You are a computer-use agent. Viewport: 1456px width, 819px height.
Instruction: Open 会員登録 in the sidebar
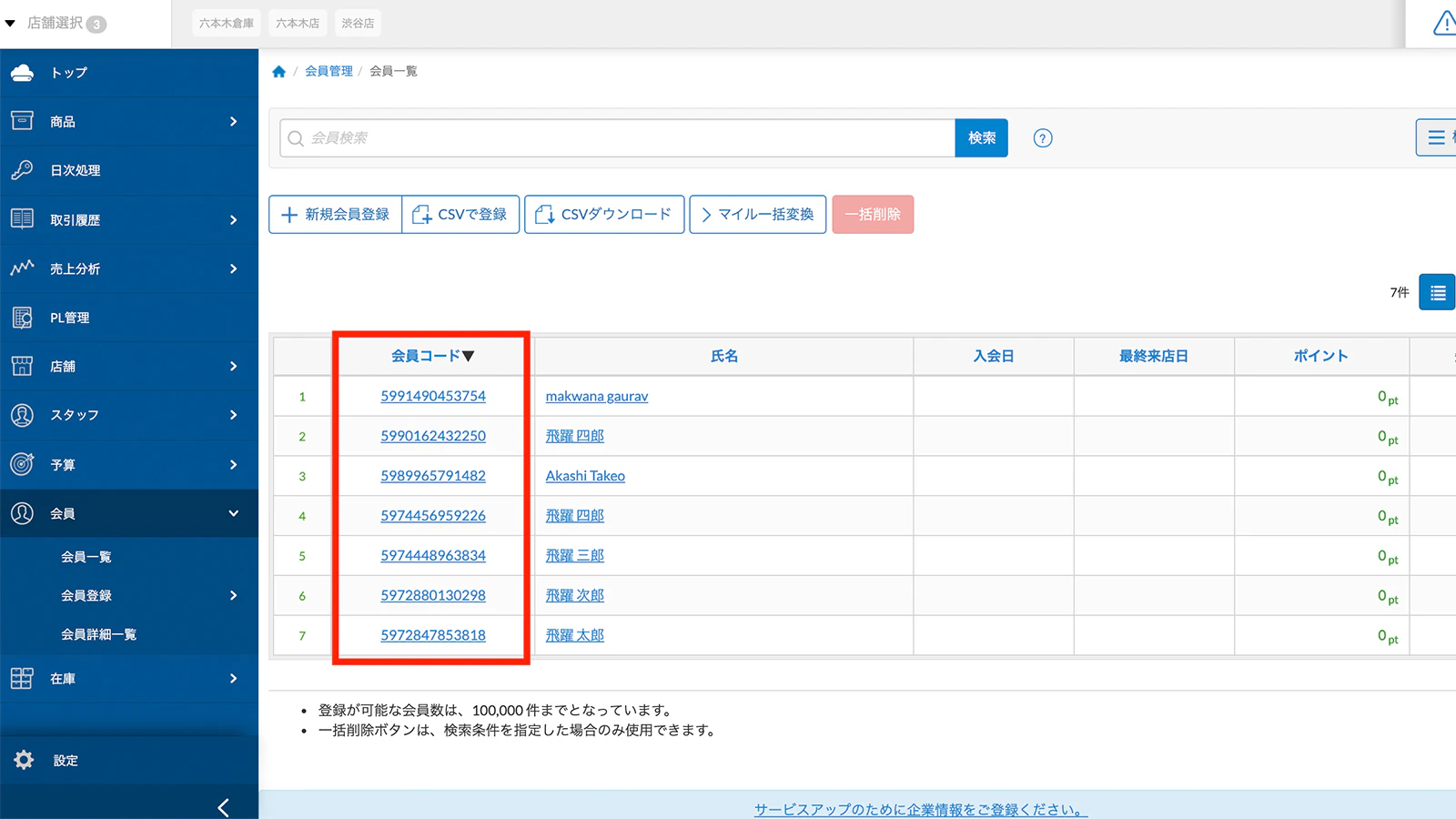click(x=86, y=595)
